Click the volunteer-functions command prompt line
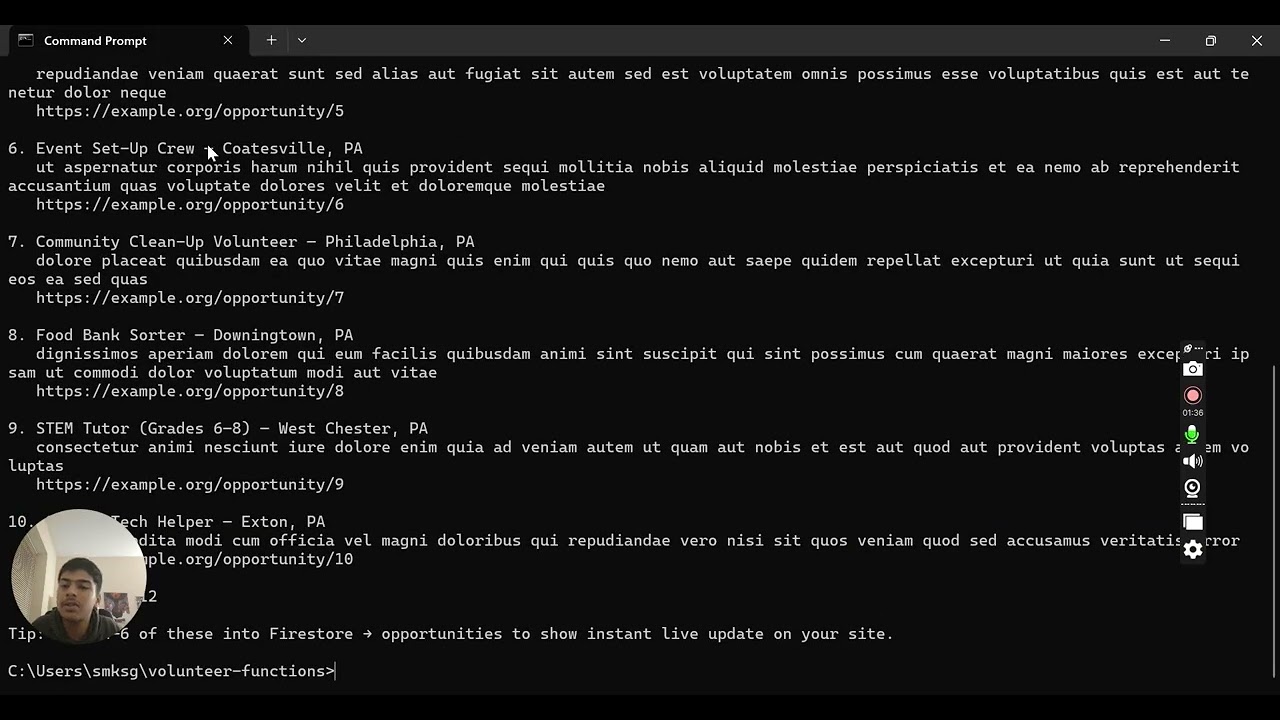This screenshot has height=720, width=1280. (171, 671)
